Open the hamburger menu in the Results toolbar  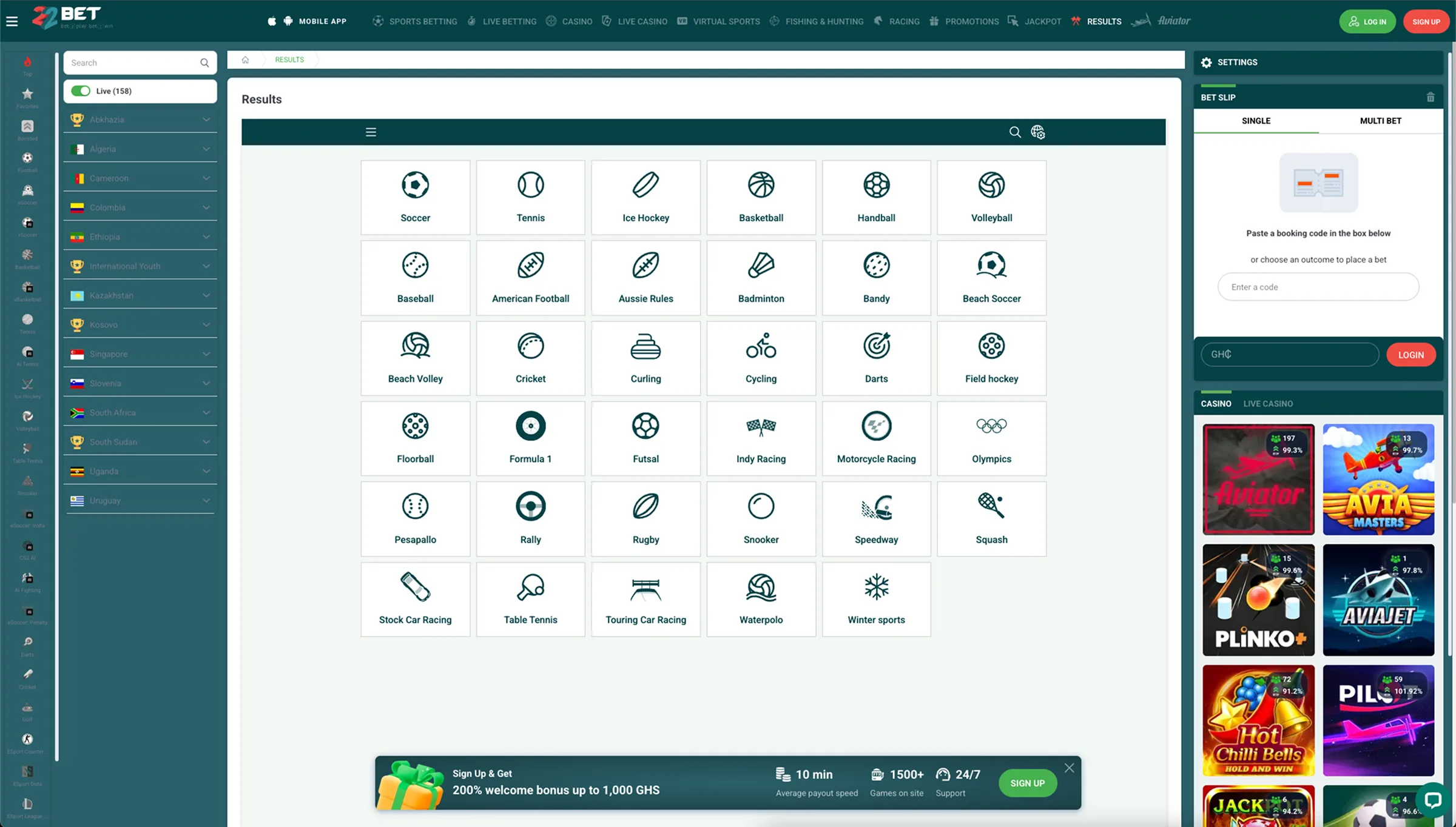click(371, 132)
